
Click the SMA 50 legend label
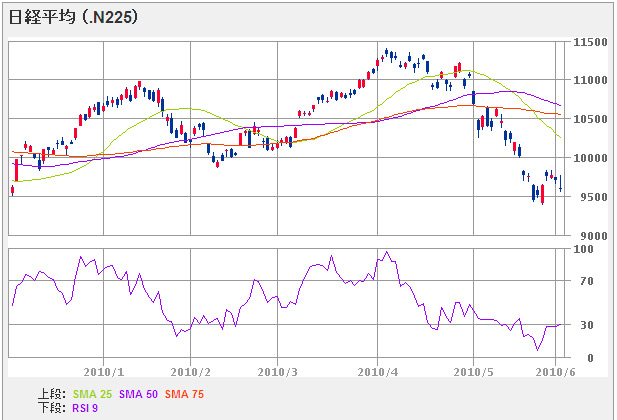(x=139, y=394)
